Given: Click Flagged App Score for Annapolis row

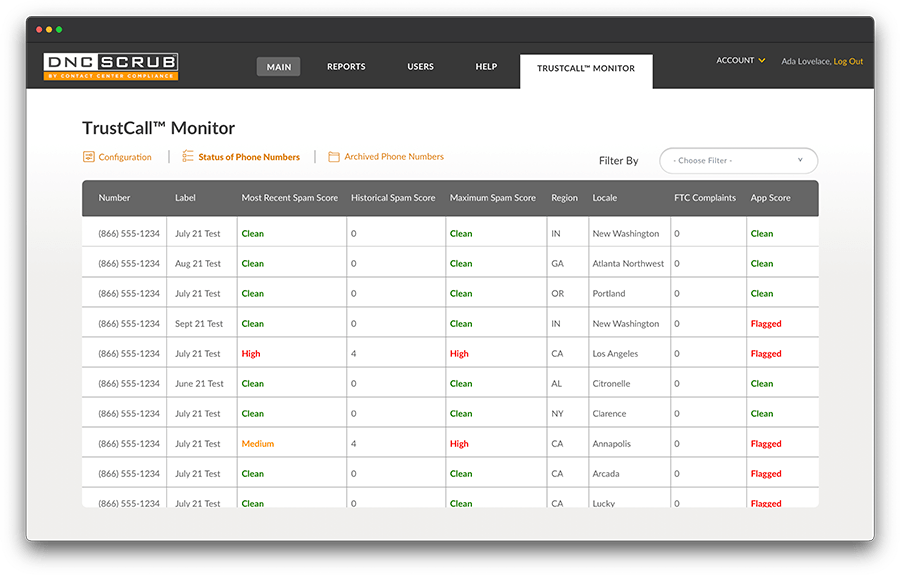Looking at the screenshot, I should (766, 444).
